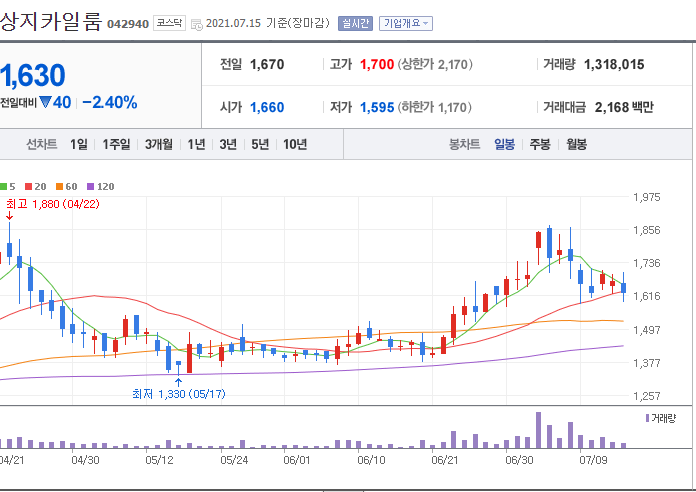Viewport: 696px width, 492px height.
Task: Click the red 20-day moving average swatch
Action: point(28,187)
